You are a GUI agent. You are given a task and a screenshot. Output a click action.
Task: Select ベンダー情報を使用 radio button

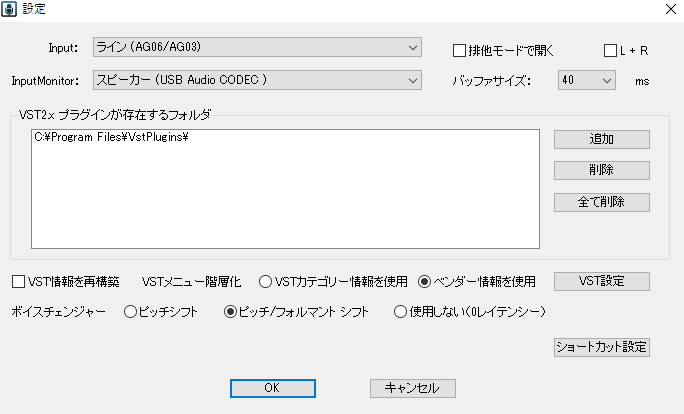(424, 282)
